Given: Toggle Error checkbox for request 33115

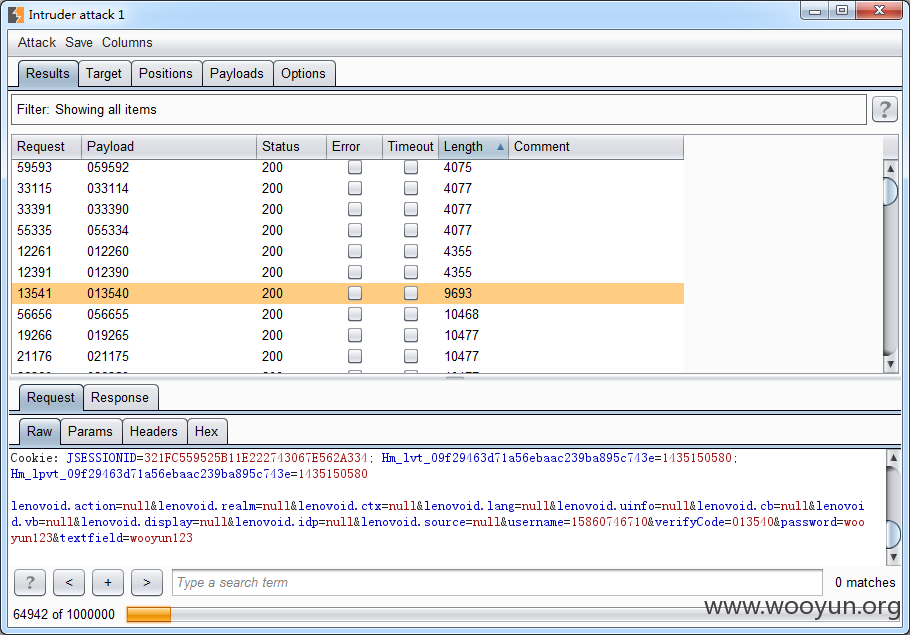Looking at the screenshot, I should [x=355, y=188].
